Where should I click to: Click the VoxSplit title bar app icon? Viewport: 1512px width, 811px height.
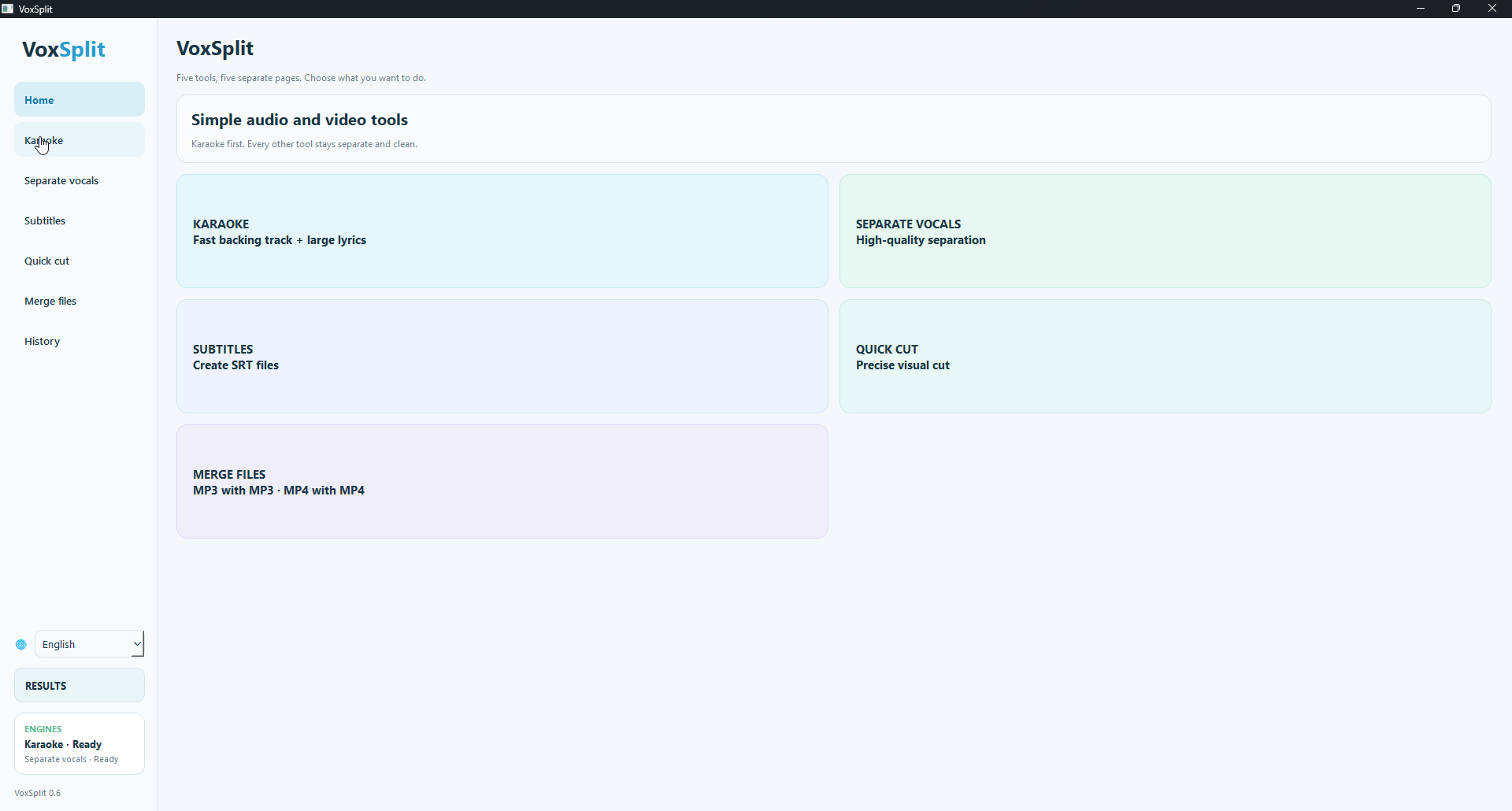tap(8, 9)
